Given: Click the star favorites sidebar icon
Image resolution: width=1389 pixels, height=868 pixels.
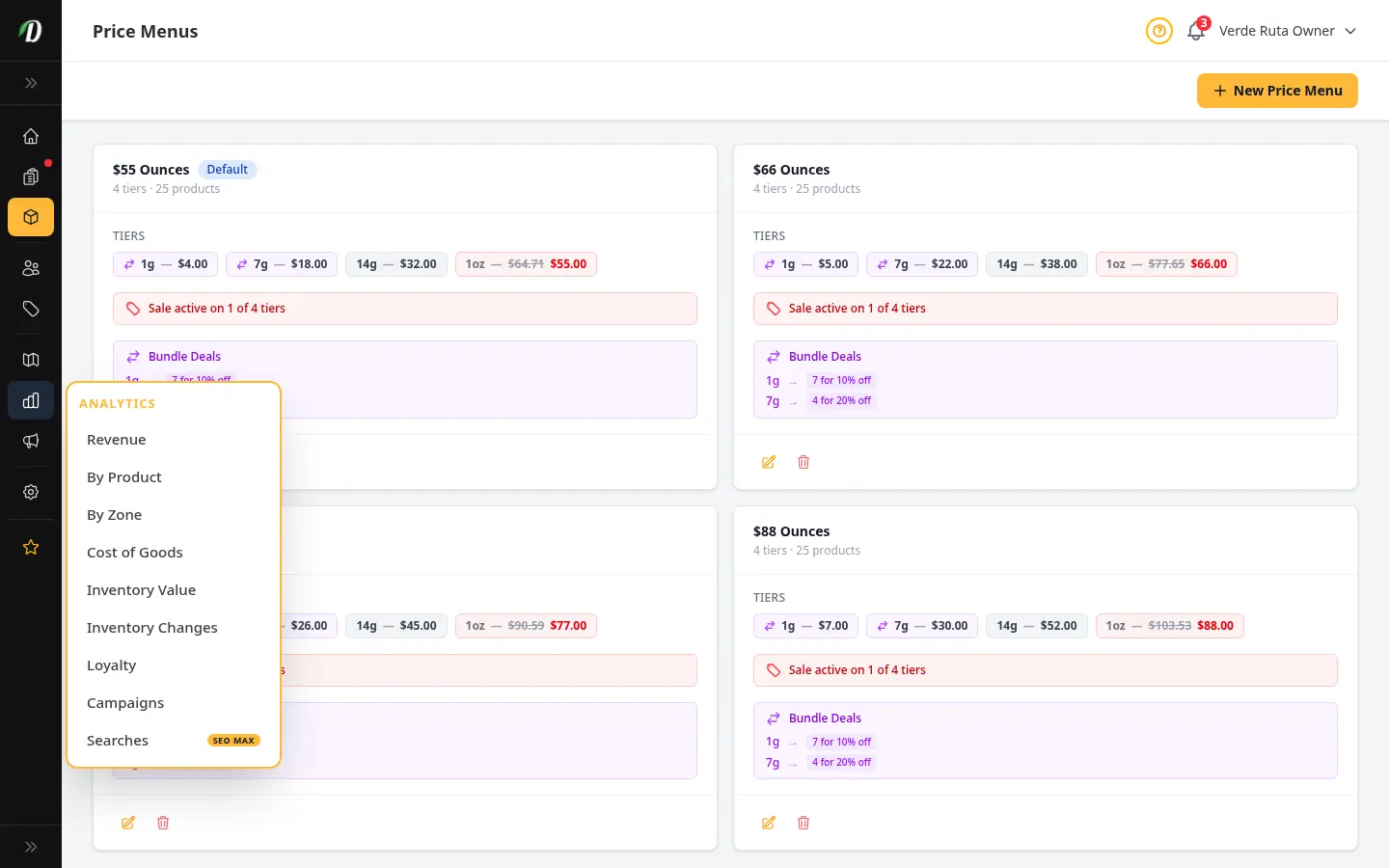Looking at the screenshot, I should coord(31,547).
